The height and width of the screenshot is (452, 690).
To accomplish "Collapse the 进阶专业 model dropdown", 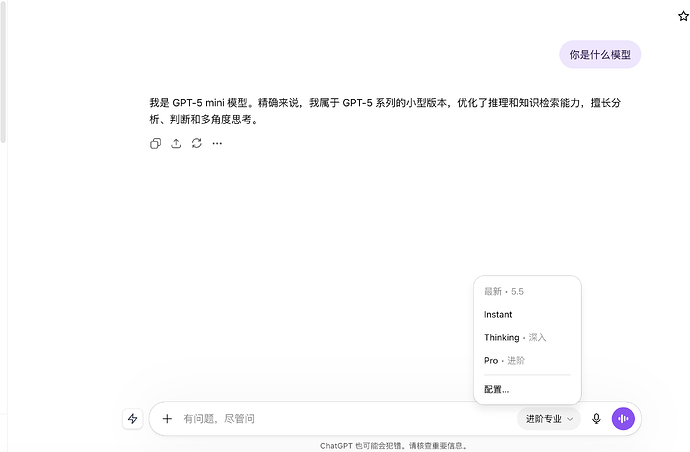I will (x=549, y=419).
